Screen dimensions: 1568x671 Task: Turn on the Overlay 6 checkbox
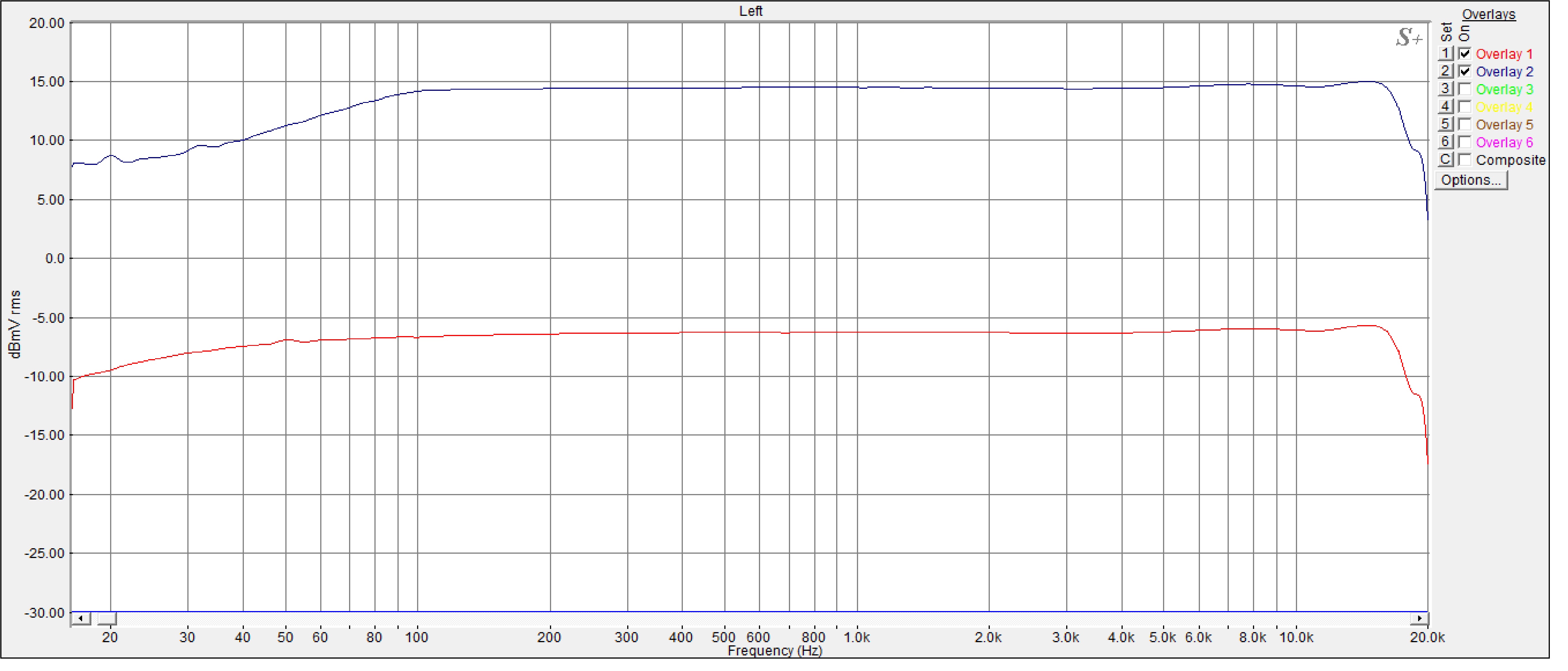(x=1465, y=142)
